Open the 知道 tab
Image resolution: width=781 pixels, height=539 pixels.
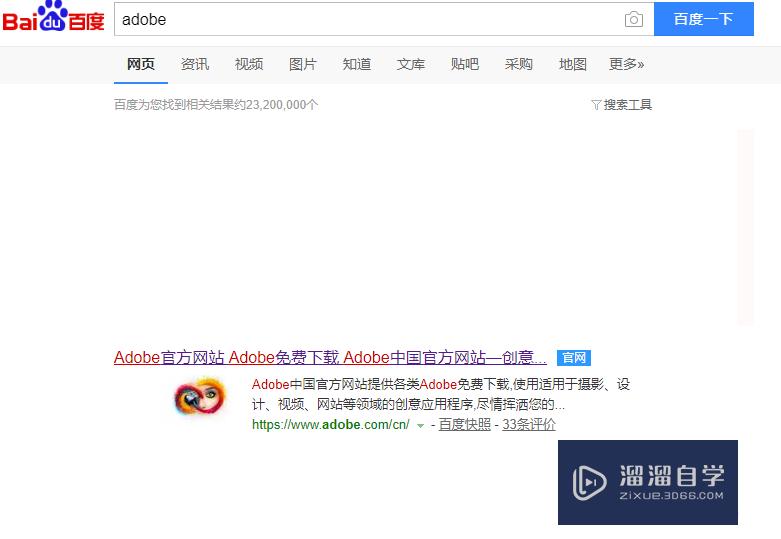[x=357, y=64]
